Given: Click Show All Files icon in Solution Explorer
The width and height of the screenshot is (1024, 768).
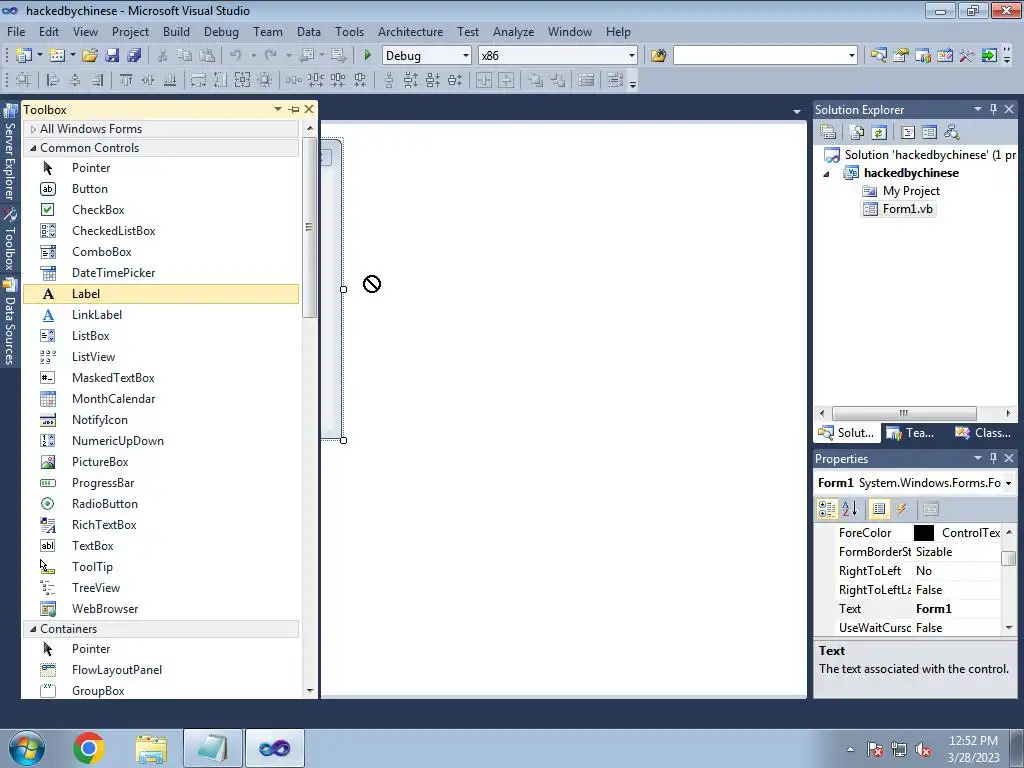Looking at the screenshot, I should 857,133.
